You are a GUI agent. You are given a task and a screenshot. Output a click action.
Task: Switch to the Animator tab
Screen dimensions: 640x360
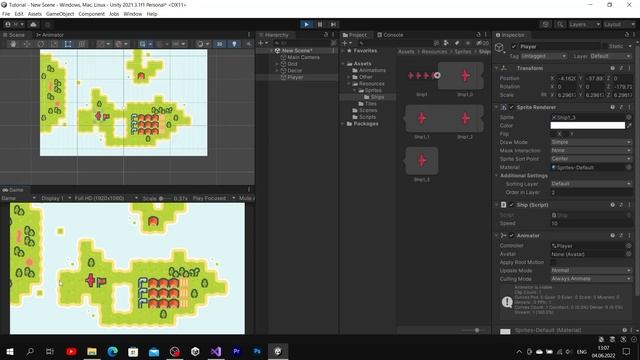(50, 35)
